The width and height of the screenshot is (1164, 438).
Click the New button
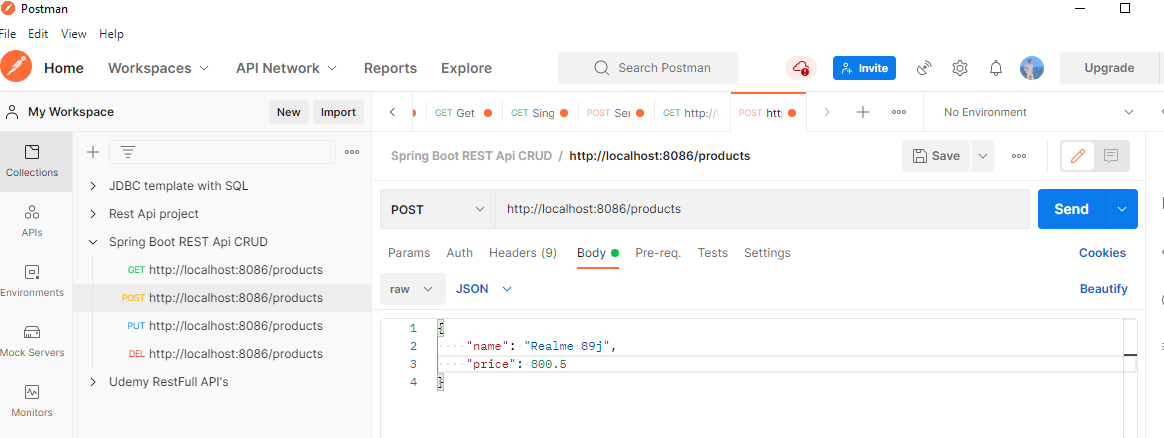pyautogui.click(x=289, y=112)
